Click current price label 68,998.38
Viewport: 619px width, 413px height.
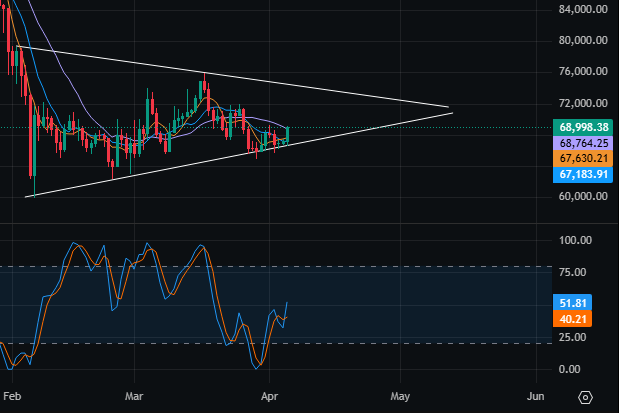583,127
